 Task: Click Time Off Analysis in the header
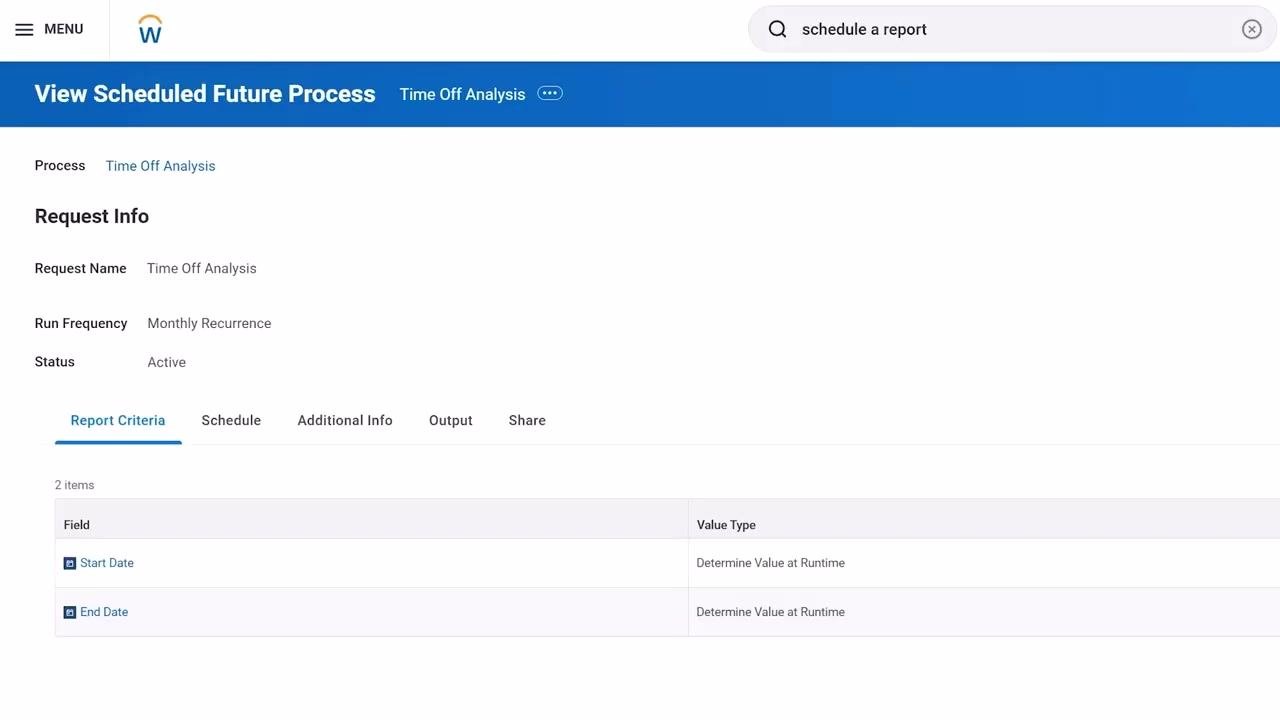click(x=462, y=94)
